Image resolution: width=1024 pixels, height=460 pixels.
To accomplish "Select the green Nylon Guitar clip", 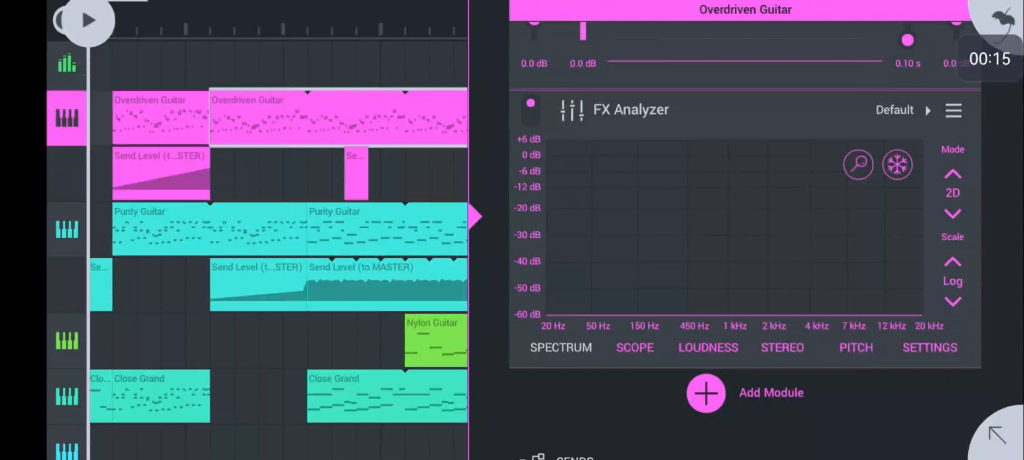I will [x=436, y=341].
